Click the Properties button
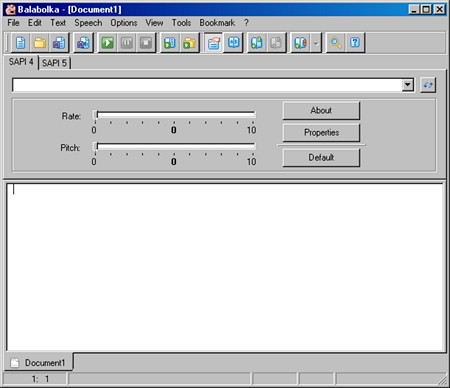This screenshot has width=450, height=388. tap(321, 133)
